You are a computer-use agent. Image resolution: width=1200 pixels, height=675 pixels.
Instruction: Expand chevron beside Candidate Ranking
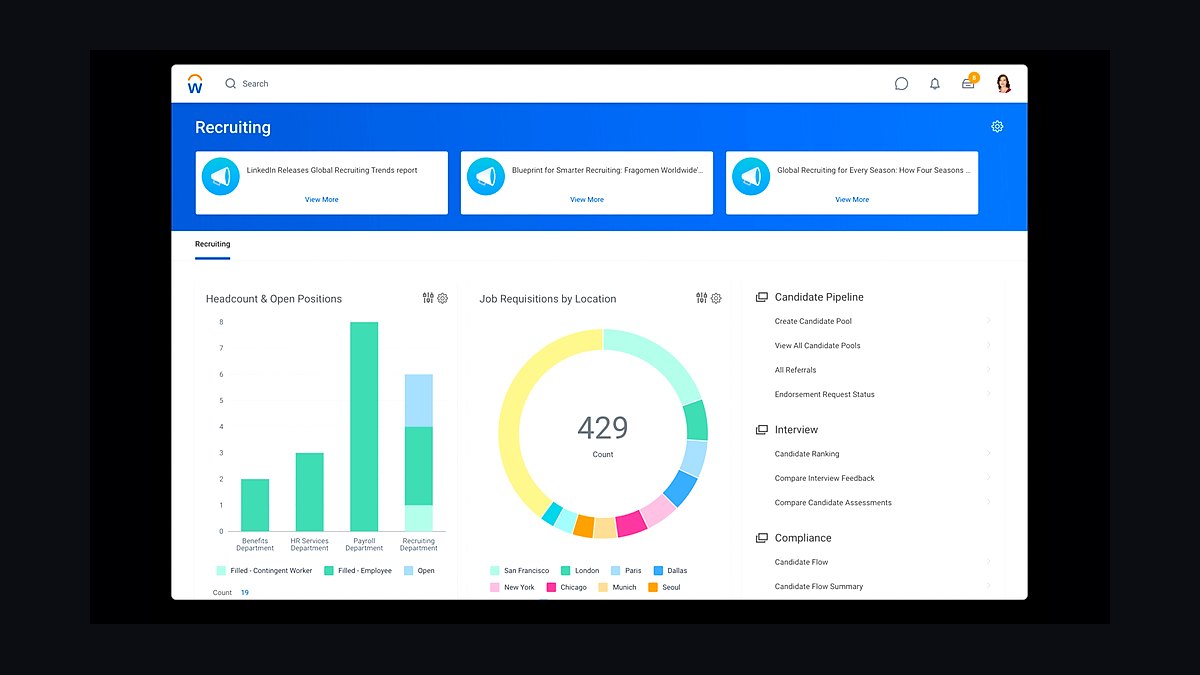[x=988, y=454]
